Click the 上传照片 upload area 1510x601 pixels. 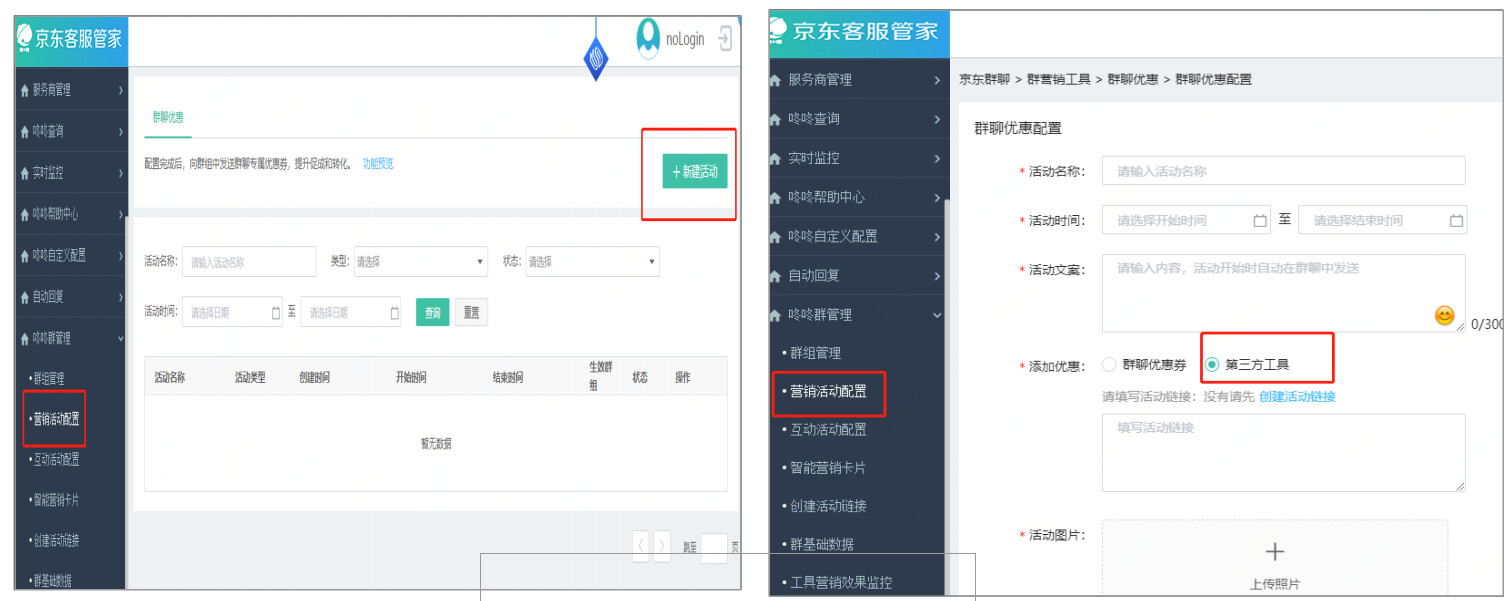coord(1275,559)
